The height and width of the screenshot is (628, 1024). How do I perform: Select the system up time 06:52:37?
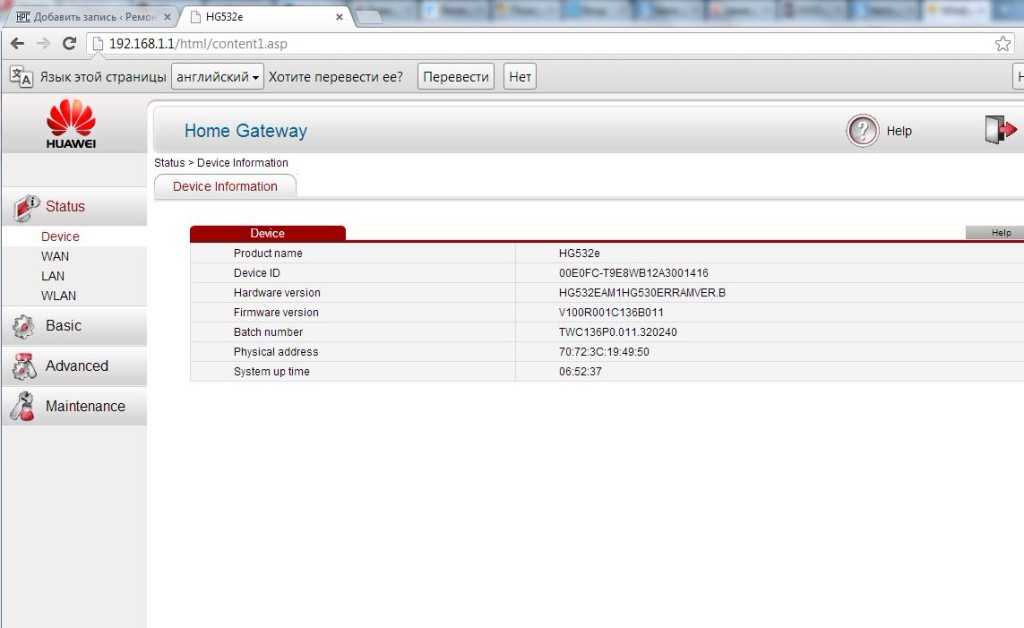[x=581, y=371]
